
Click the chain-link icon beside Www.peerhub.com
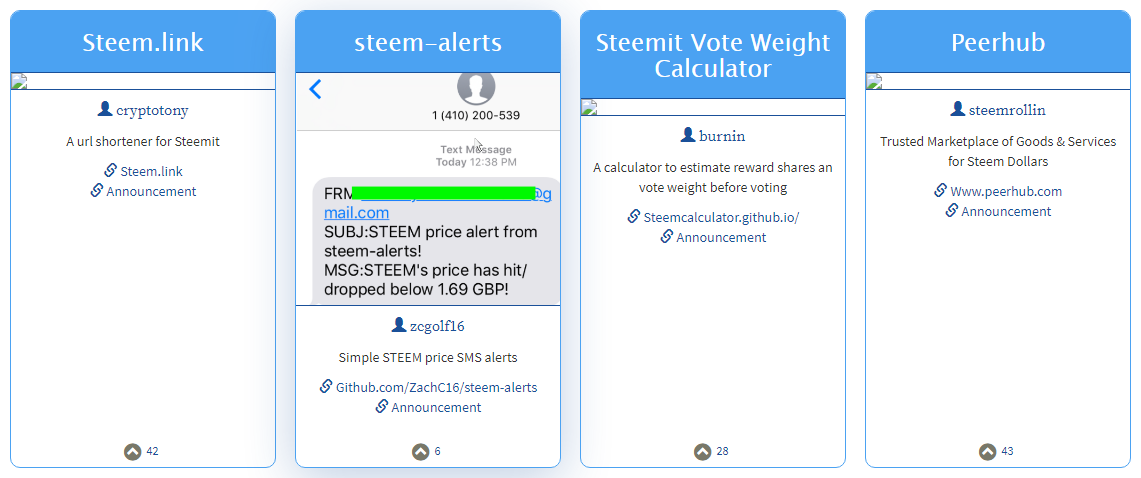tap(941, 190)
